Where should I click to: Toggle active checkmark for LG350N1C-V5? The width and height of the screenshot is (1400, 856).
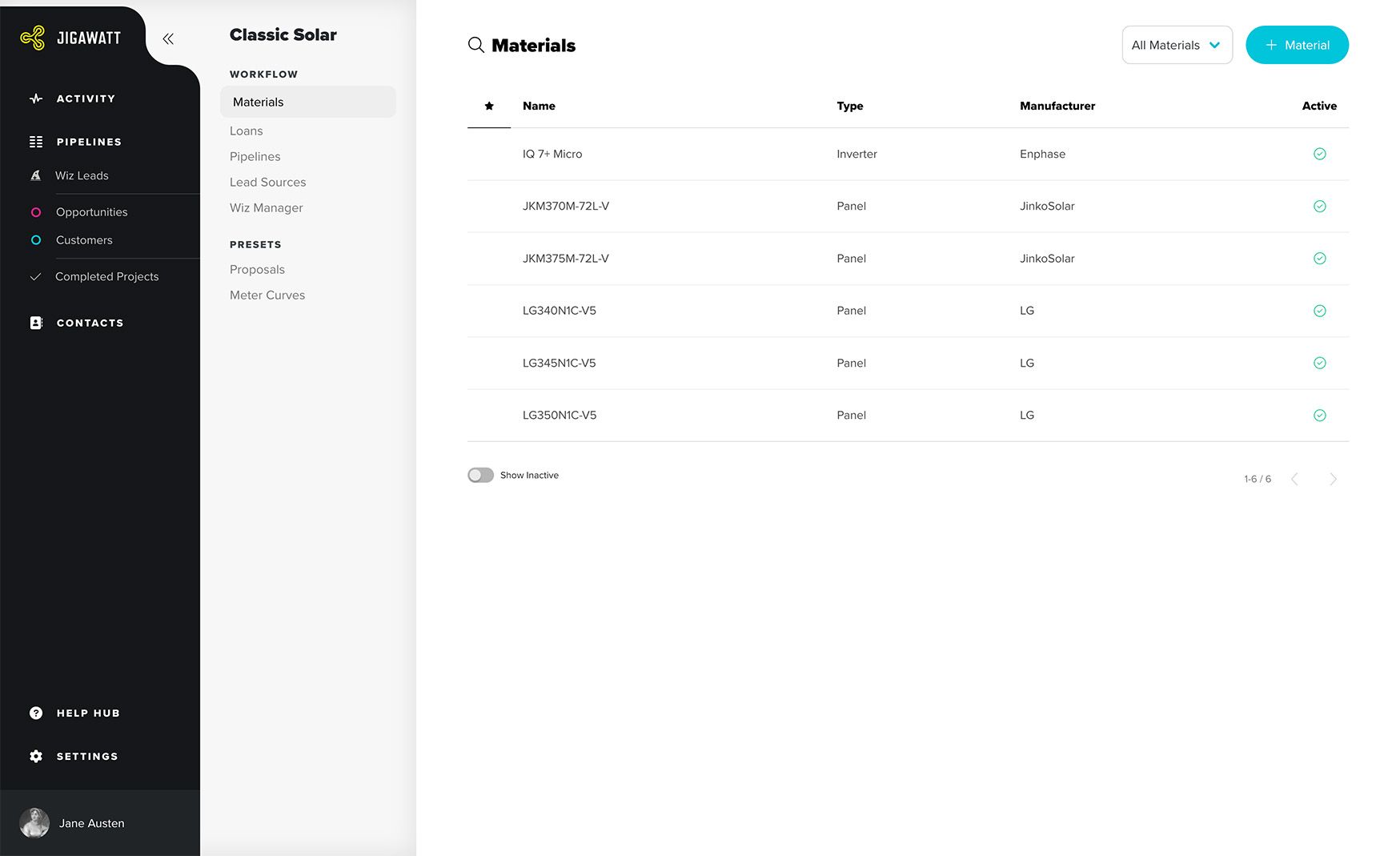[1320, 416]
